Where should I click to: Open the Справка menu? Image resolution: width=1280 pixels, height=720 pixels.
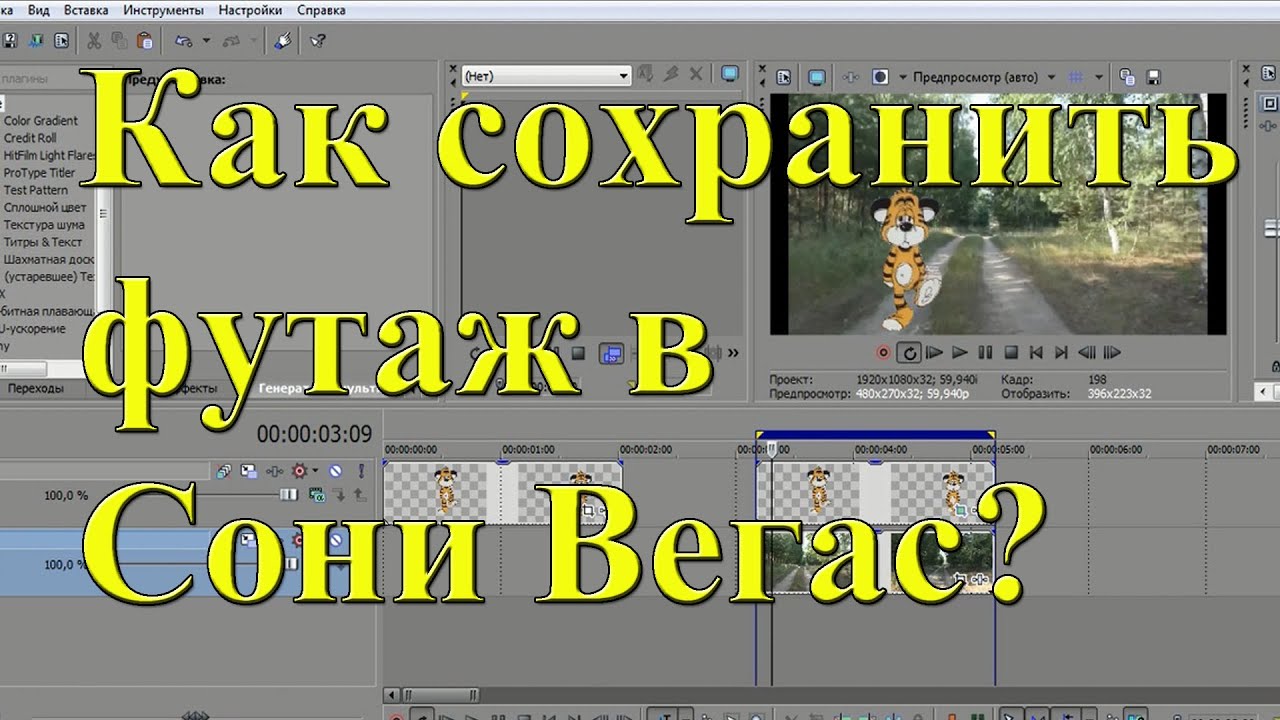pyautogui.click(x=321, y=10)
